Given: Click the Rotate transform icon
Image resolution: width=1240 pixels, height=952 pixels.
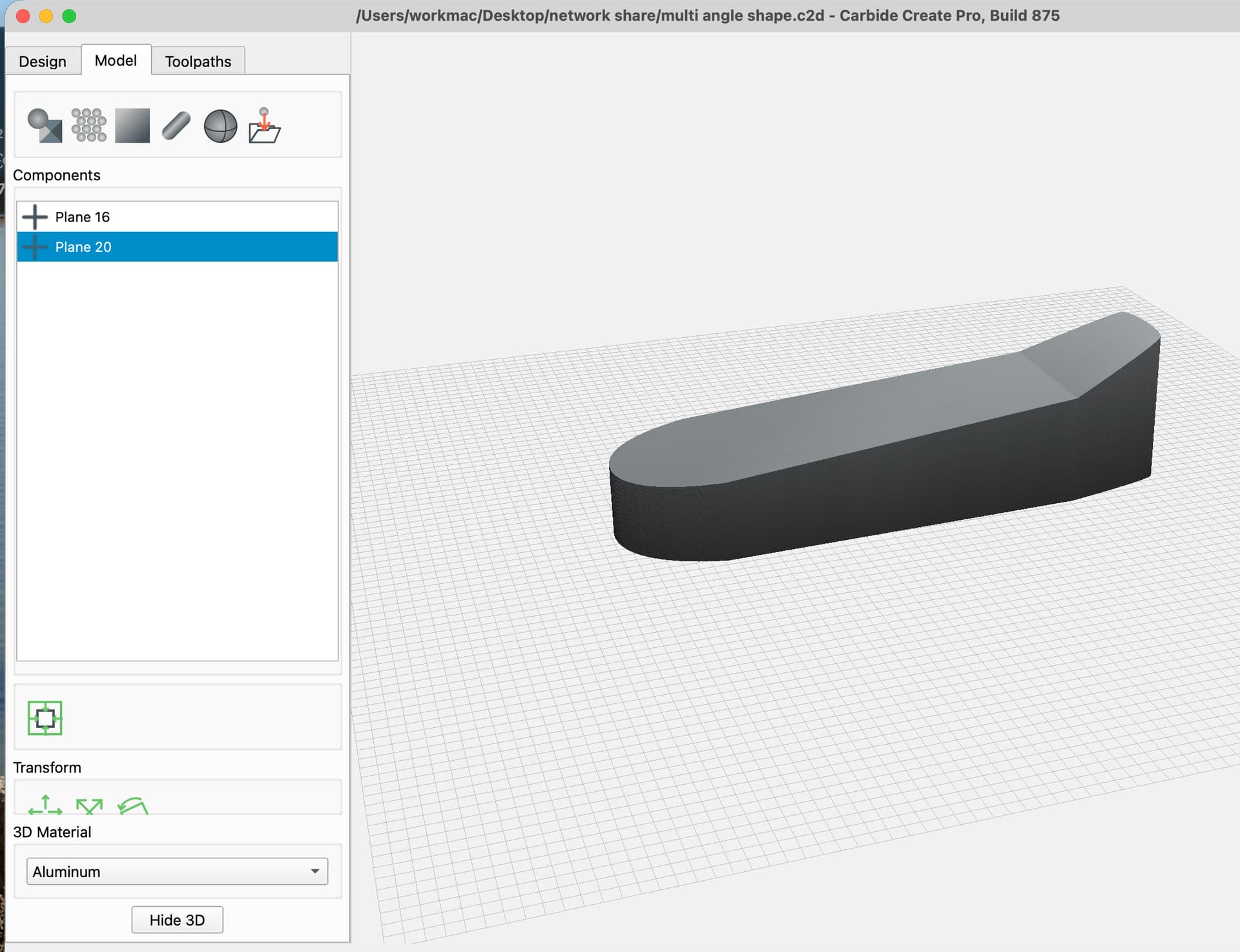Looking at the screenshot, I should click(x=133, y=805).
